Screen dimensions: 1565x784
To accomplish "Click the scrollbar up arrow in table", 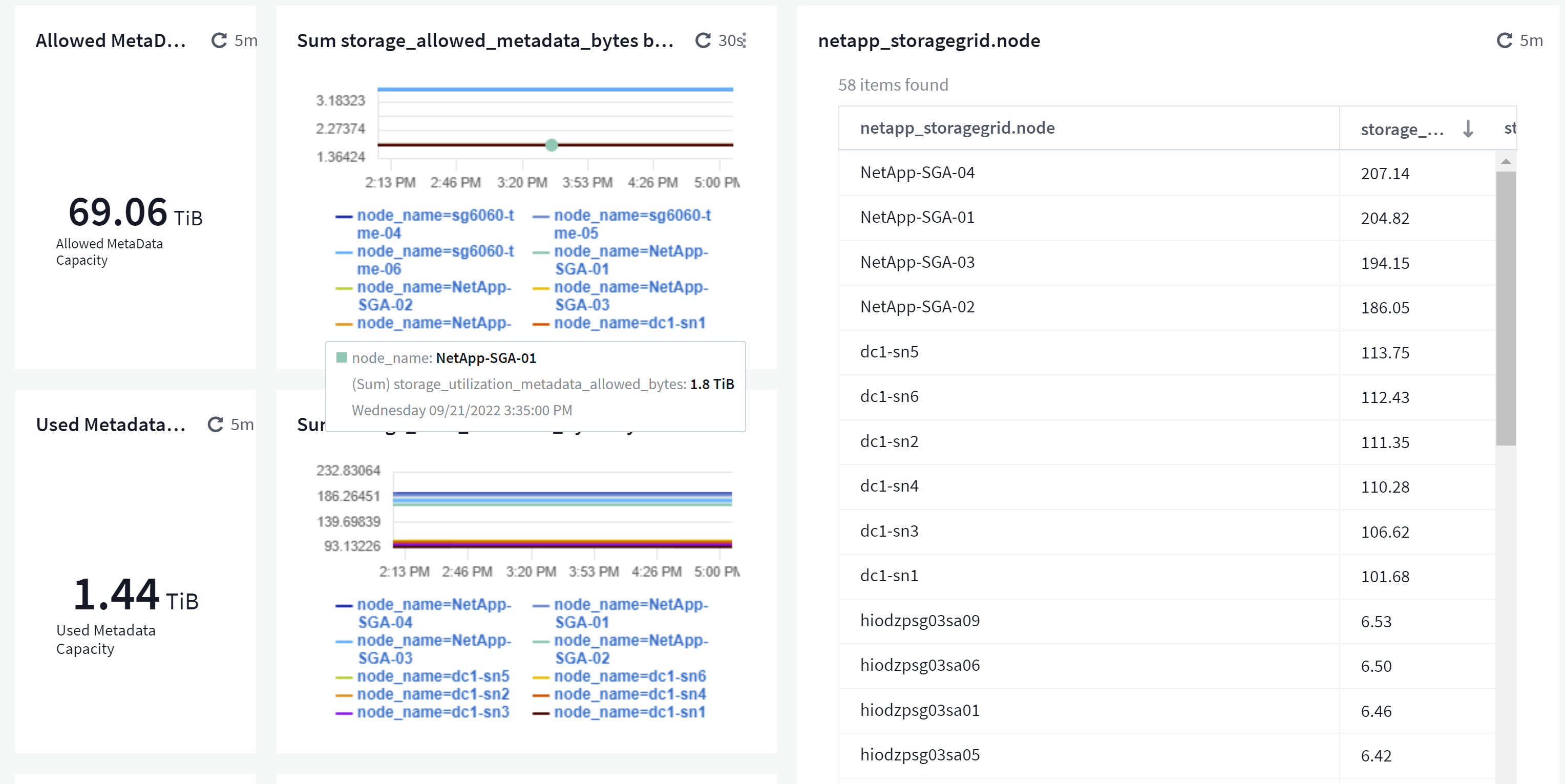I will (x=1506, y=161).
